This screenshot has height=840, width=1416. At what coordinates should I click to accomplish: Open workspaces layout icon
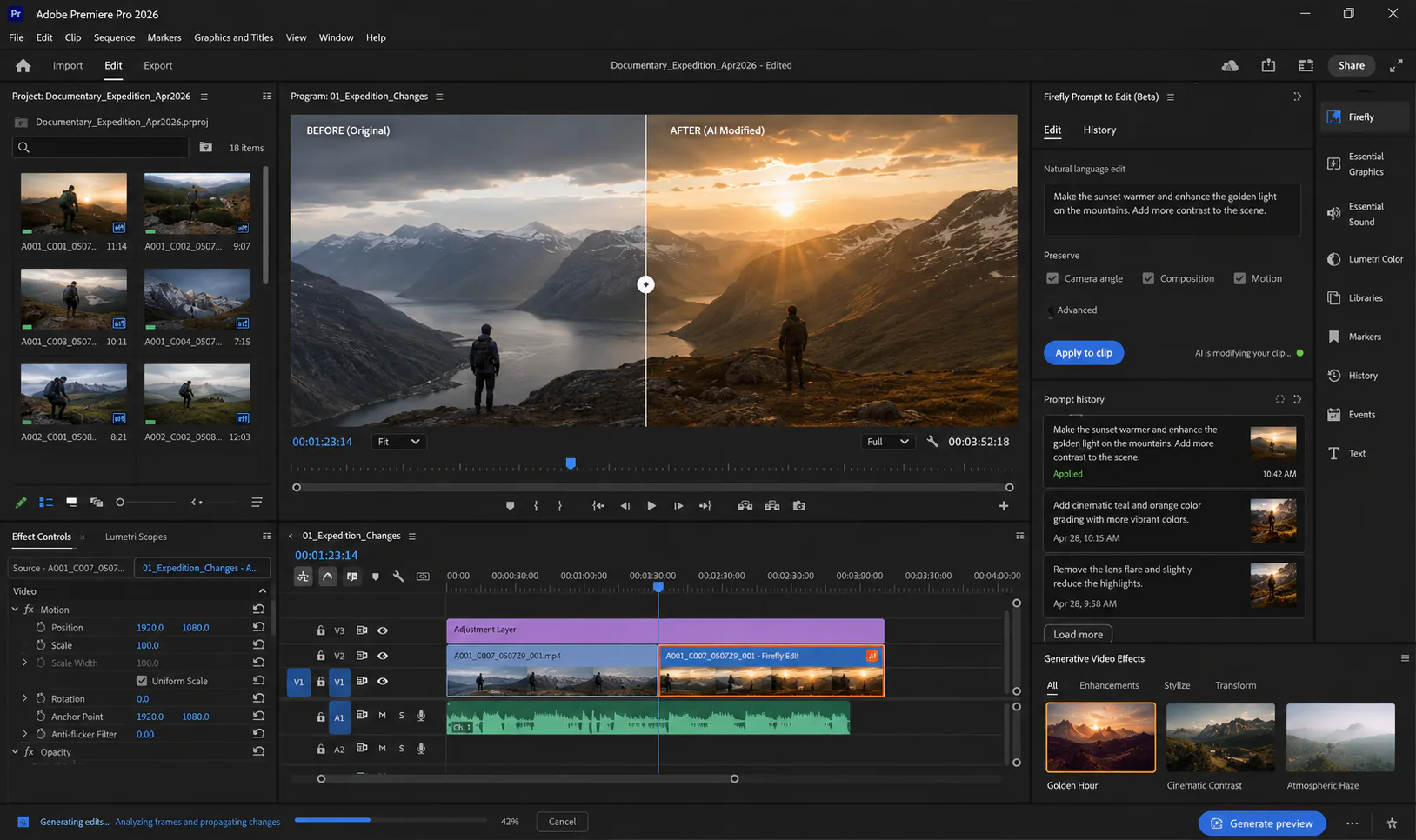point(1306,65)
